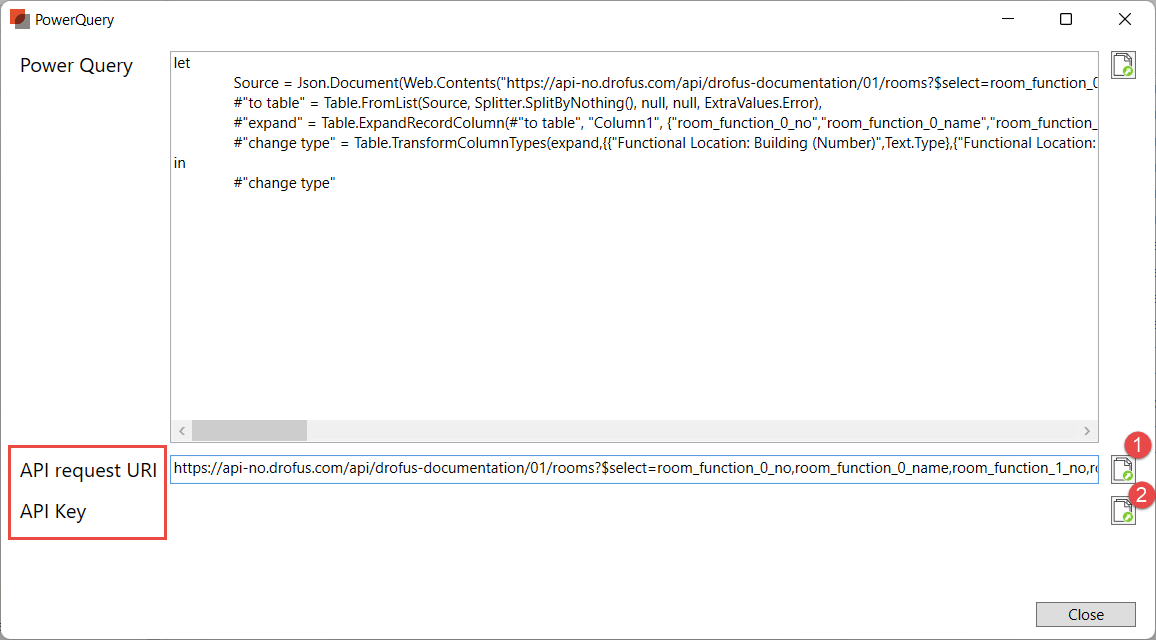The image size is (1156, 640).
Task: Click the 'Source = Json.Document' line
Action: point(666,83)
